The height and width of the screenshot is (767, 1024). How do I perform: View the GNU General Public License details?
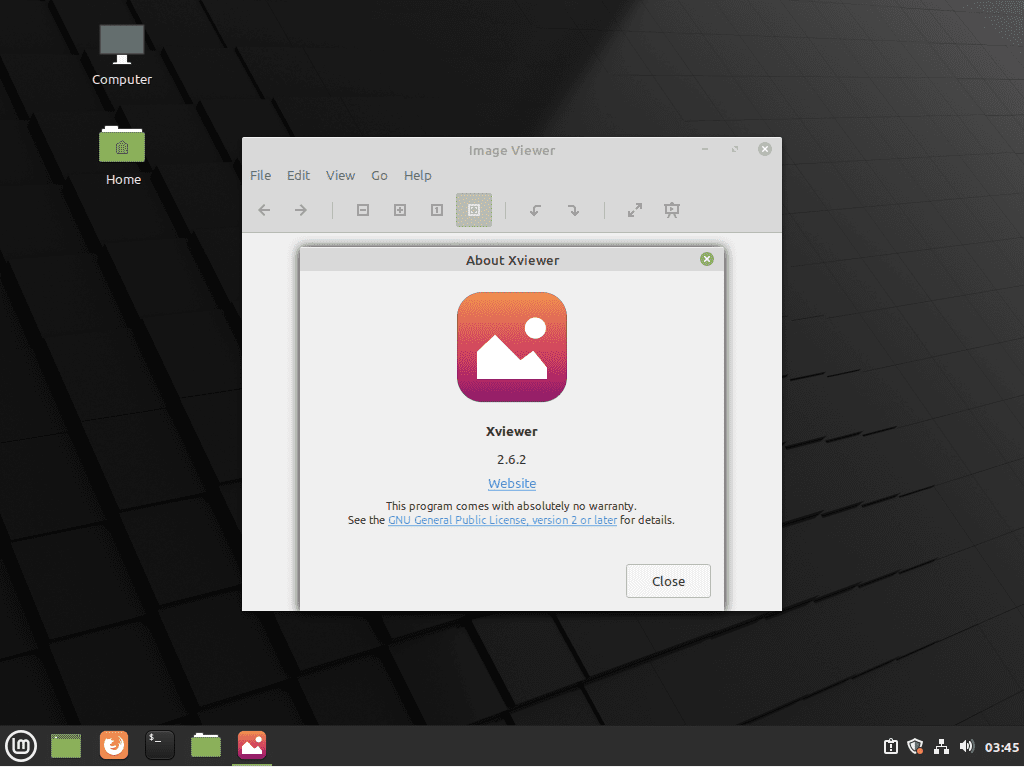pos(502,519)
